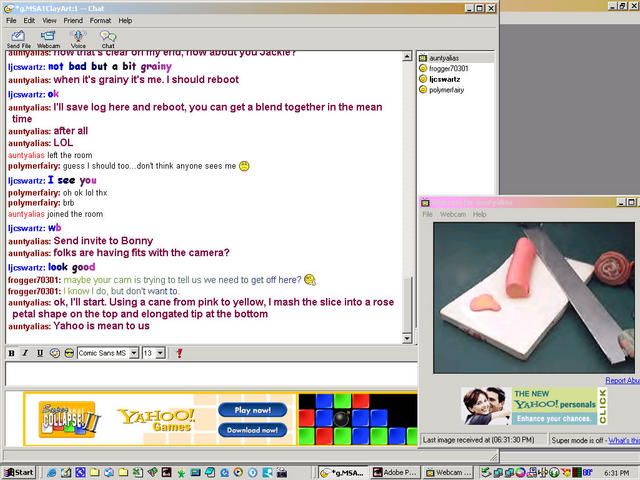Switch to the g.MSA chat taskbar button
Screen dimensions: 640x480
click(x=343, y=473)
